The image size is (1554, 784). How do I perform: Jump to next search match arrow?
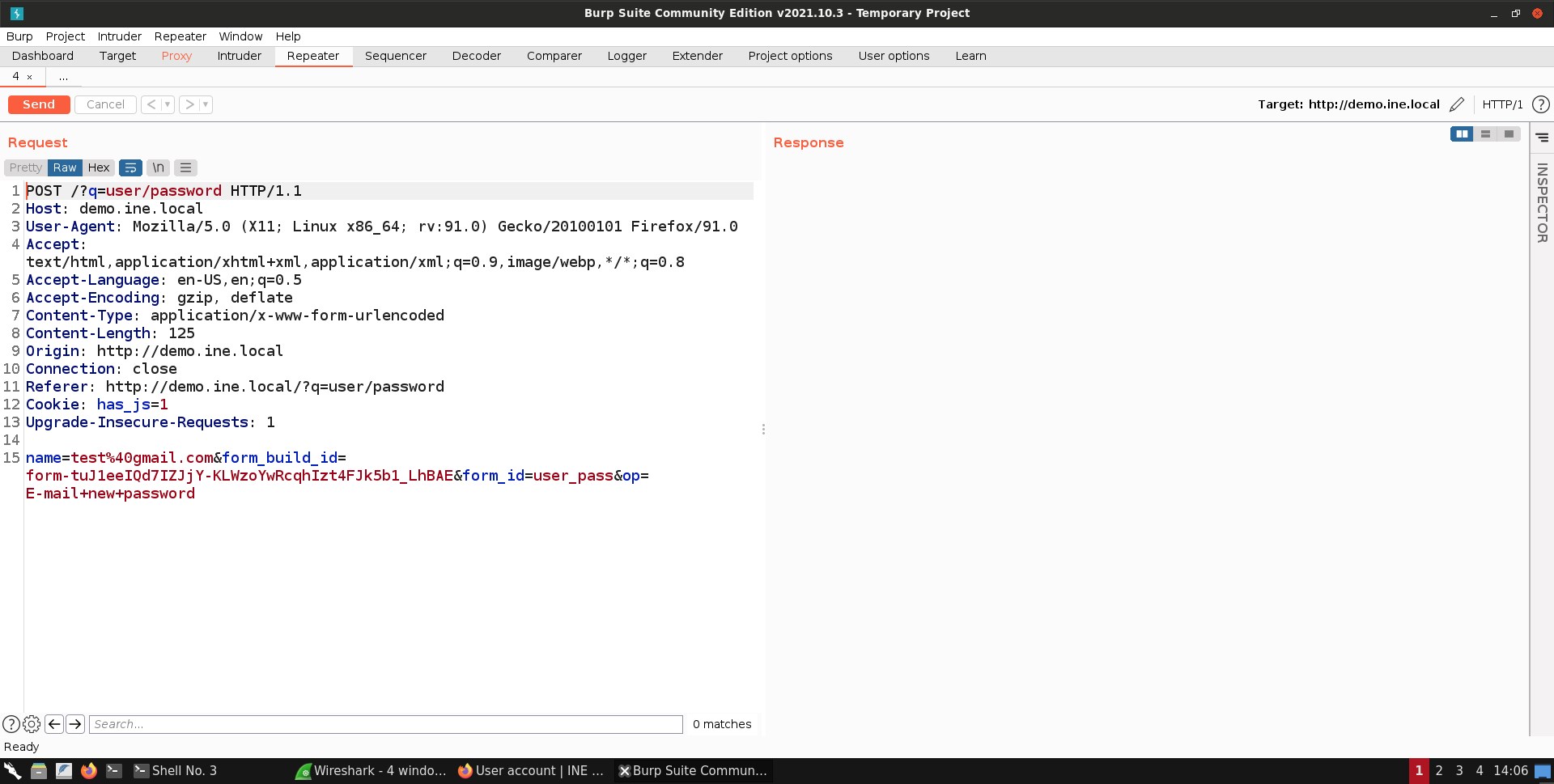(75, 724)
